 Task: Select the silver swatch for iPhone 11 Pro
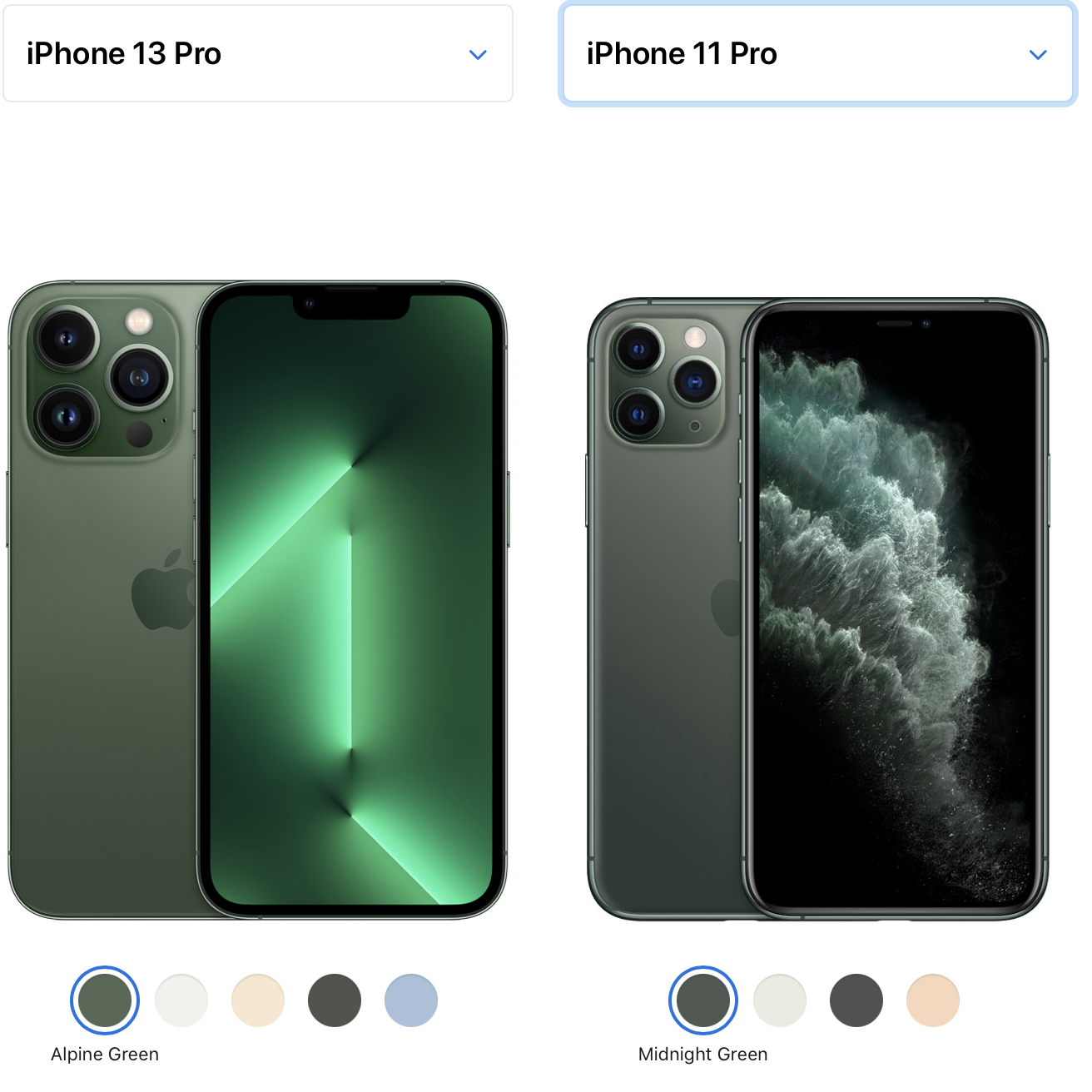pos(780,1000)
